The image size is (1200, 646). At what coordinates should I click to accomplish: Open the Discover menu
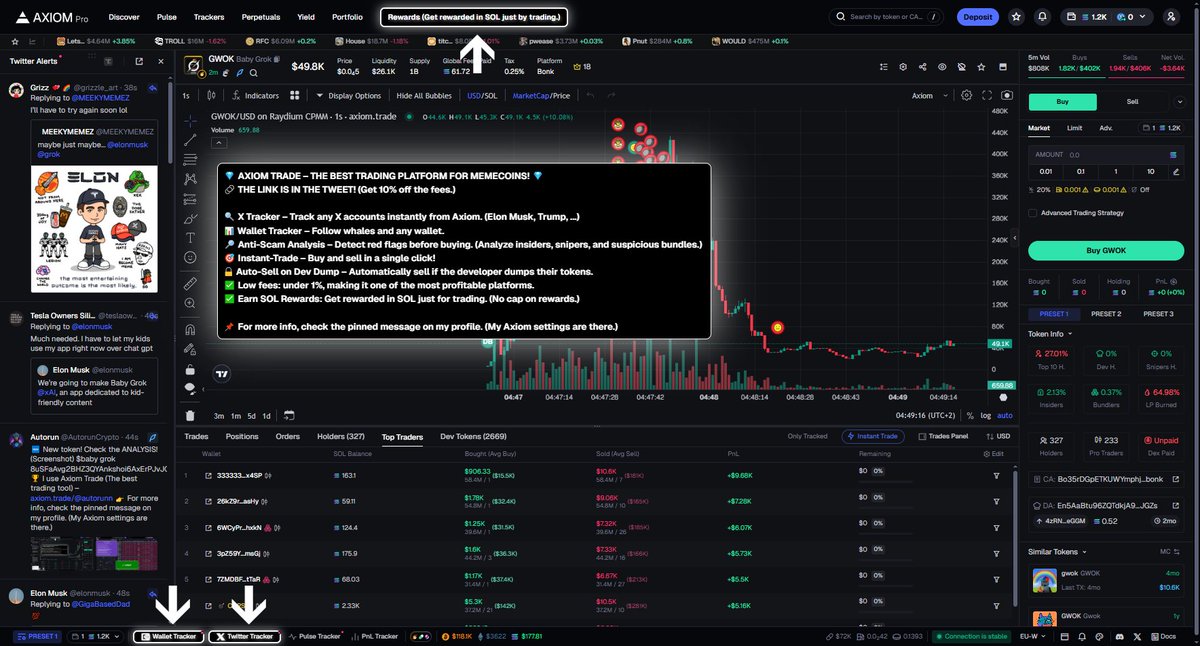tap(124, 17)
